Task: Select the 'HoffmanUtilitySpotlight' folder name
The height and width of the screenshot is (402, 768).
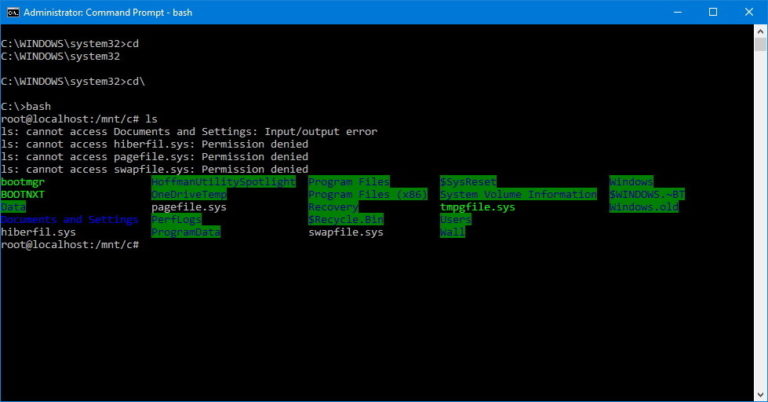Action: coord(223,182)
